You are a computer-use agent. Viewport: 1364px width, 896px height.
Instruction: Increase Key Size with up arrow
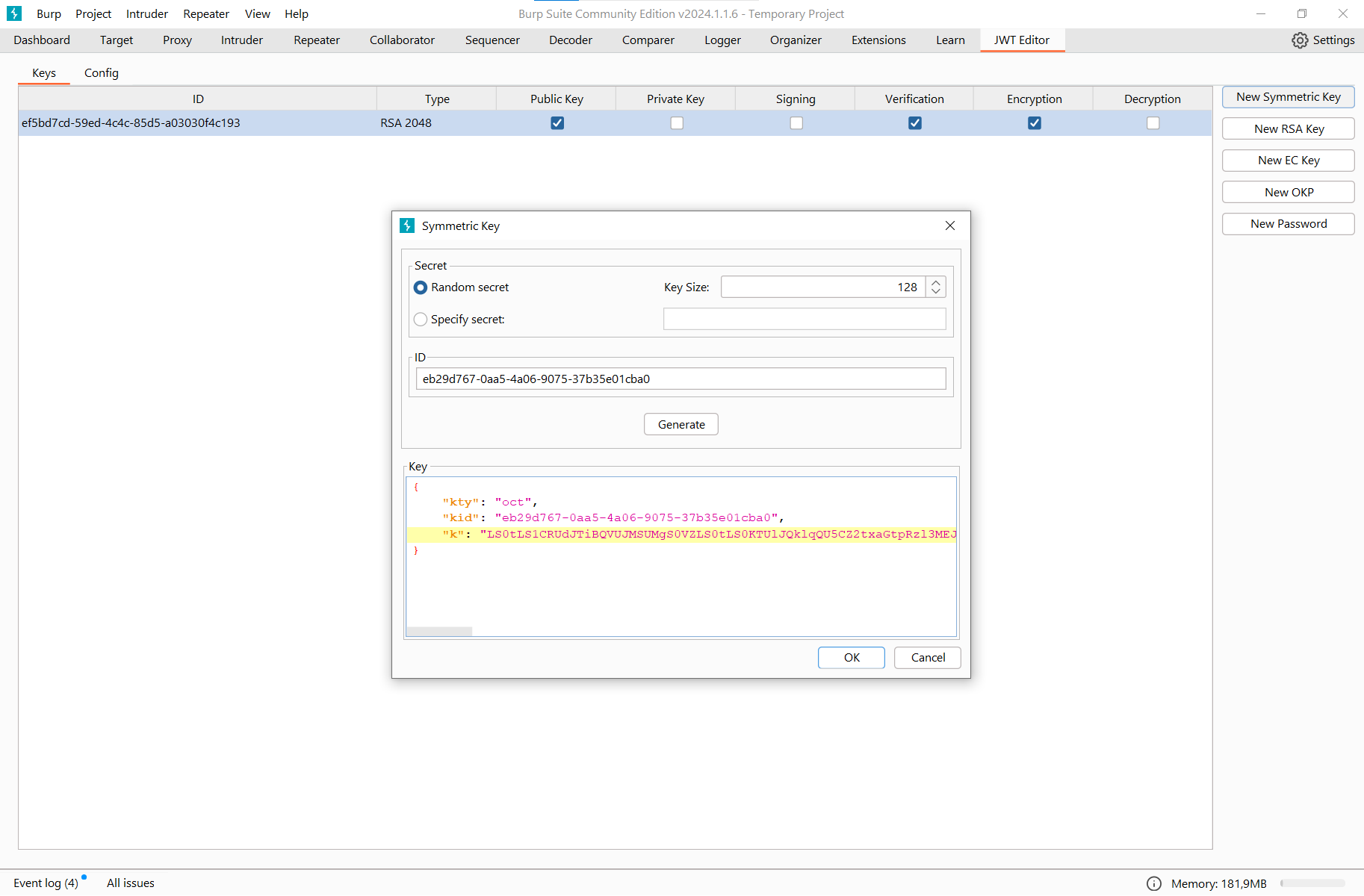coord(936,282)
